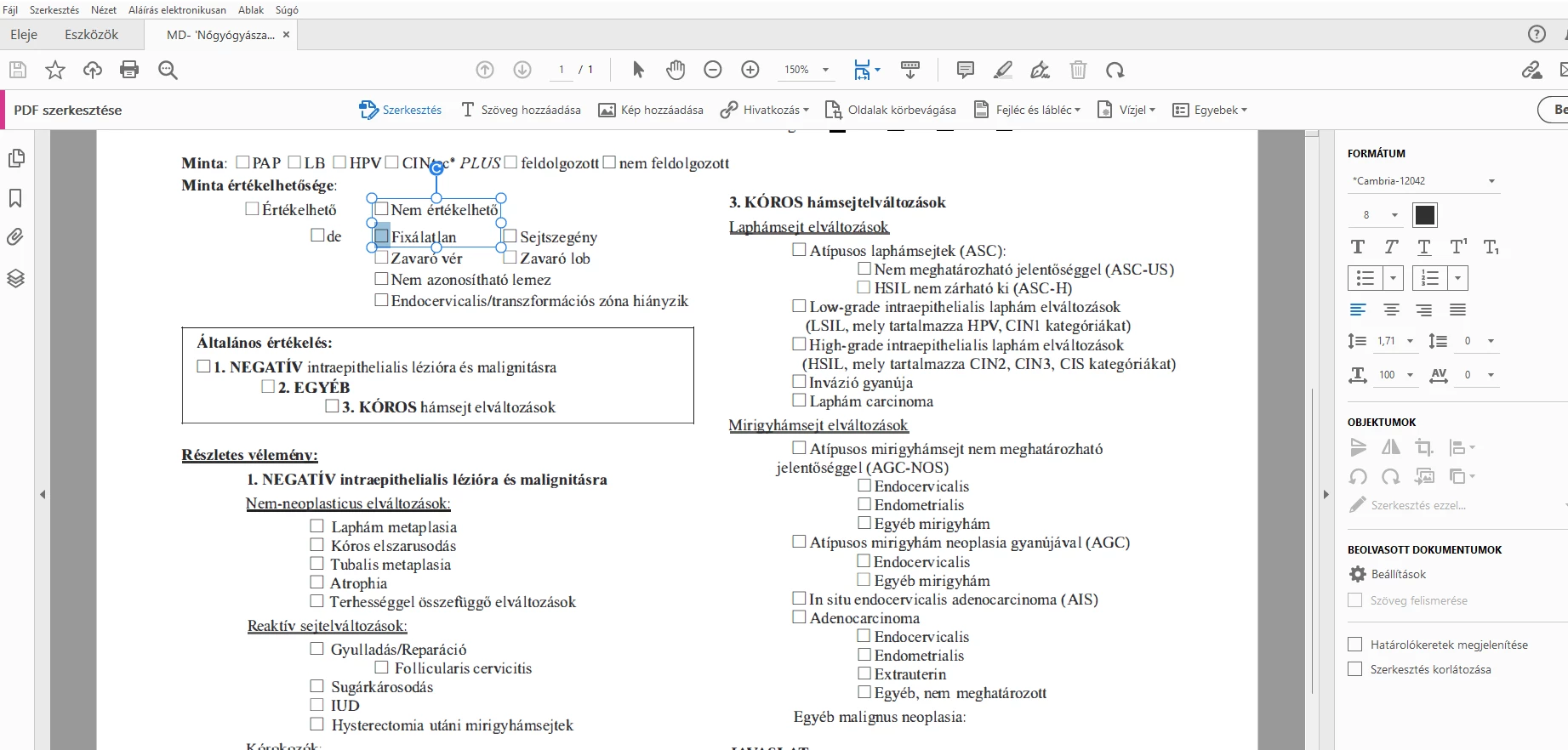Viewport: 1568px width, 750px height.
Task: Add a sticky note comment
Action: 965,70
